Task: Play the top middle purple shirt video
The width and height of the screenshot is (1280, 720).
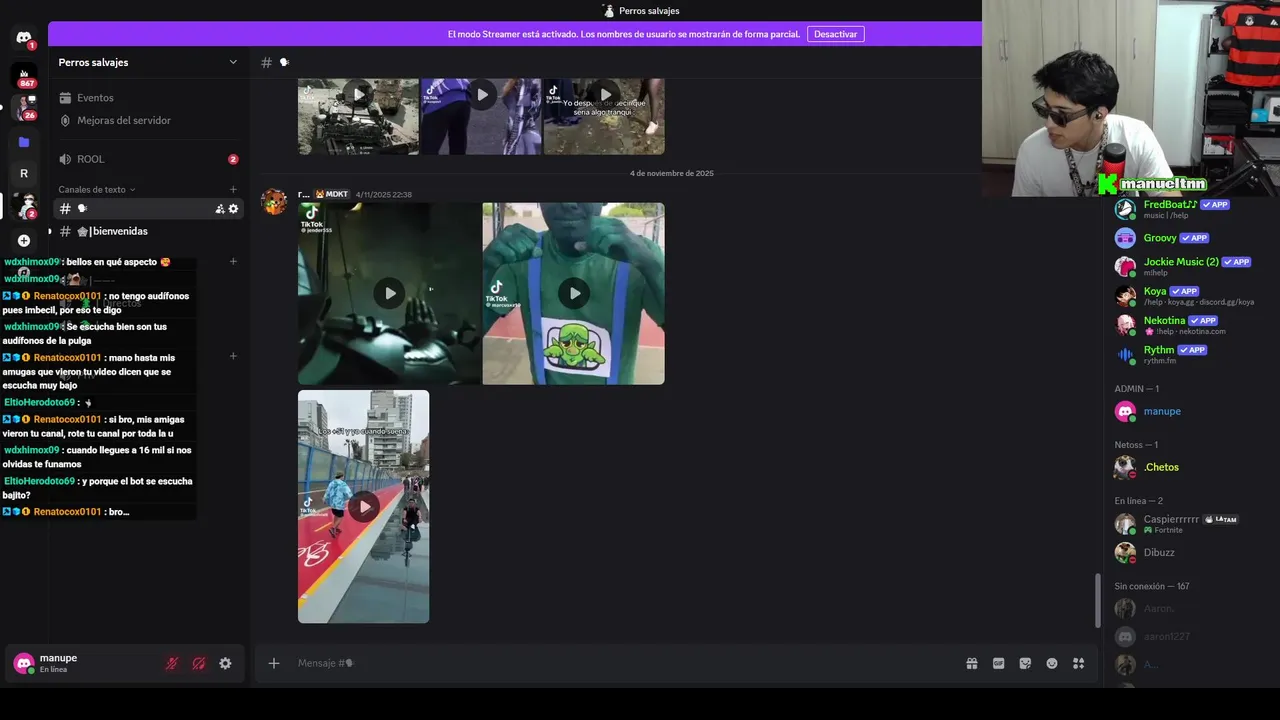Action: [481, 95]
